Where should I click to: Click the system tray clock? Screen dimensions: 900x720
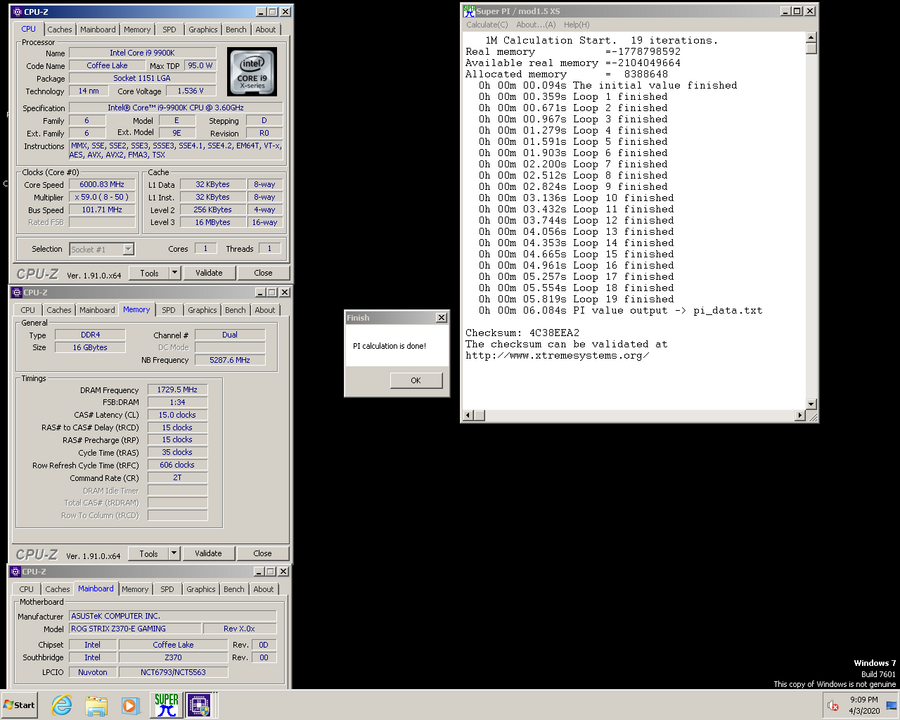(x=864, y=705)
